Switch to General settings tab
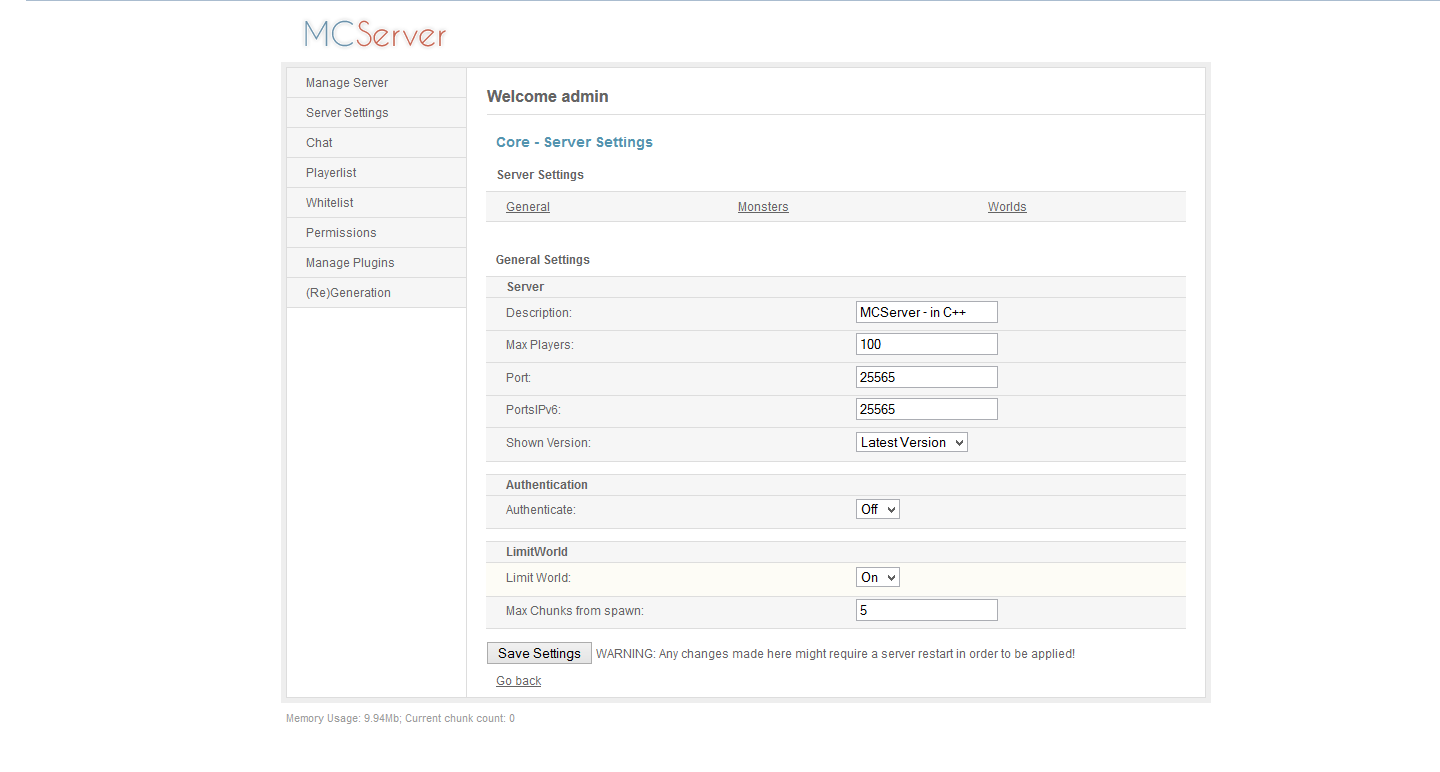Screen dimensions: 1440x772 528,207
